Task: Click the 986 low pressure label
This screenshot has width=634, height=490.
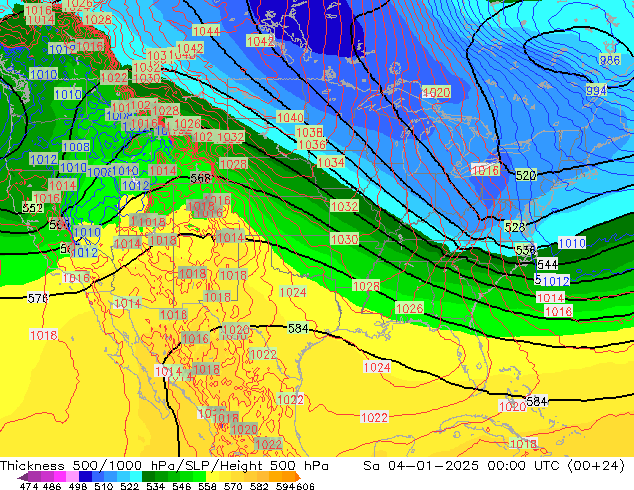Action: pyautogui.click(x=609, y=60)
